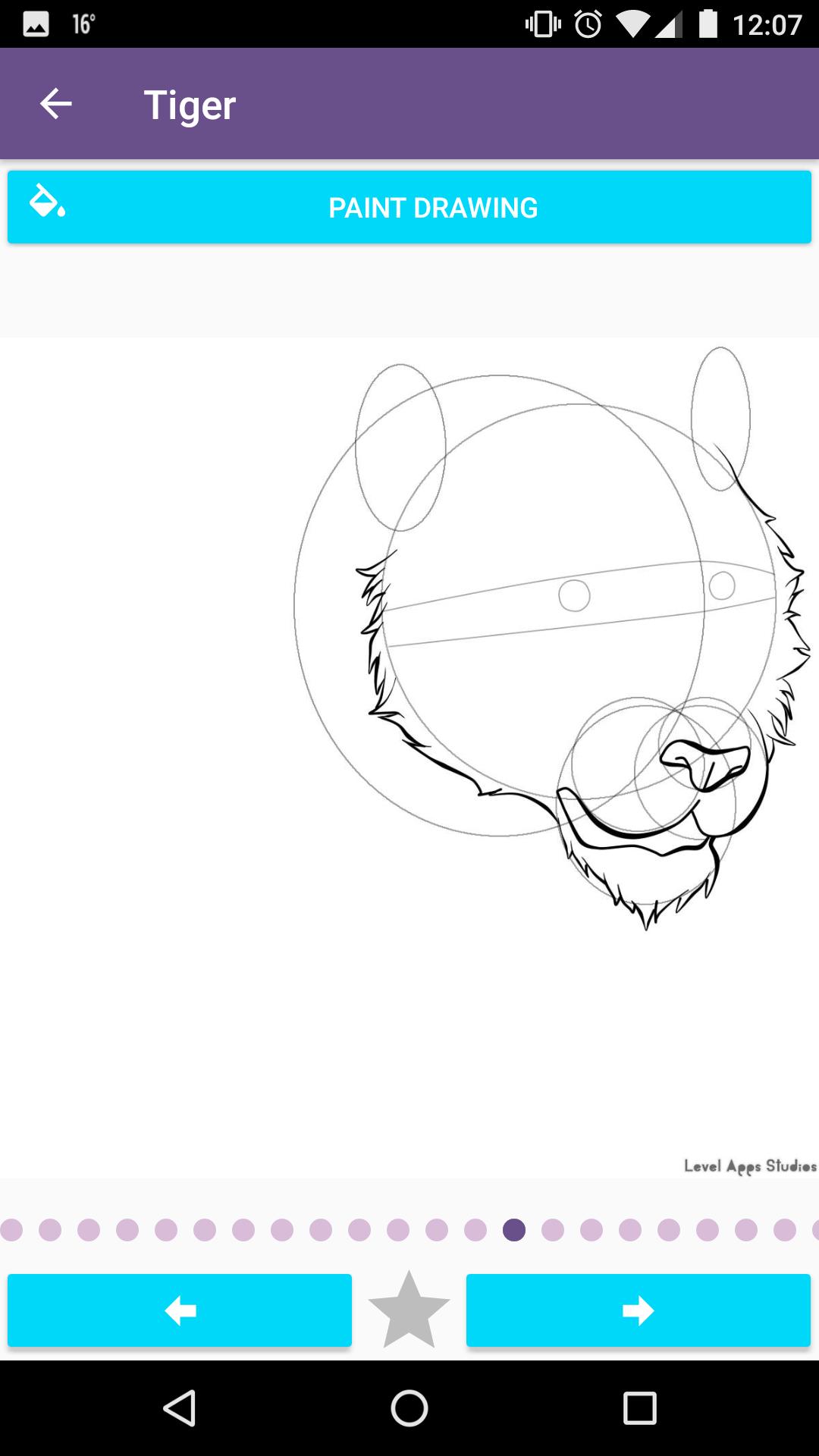This screenshot has width=819, height=1456.
Task: Tap Android home navigation button
Action: tap(409, 1408)
